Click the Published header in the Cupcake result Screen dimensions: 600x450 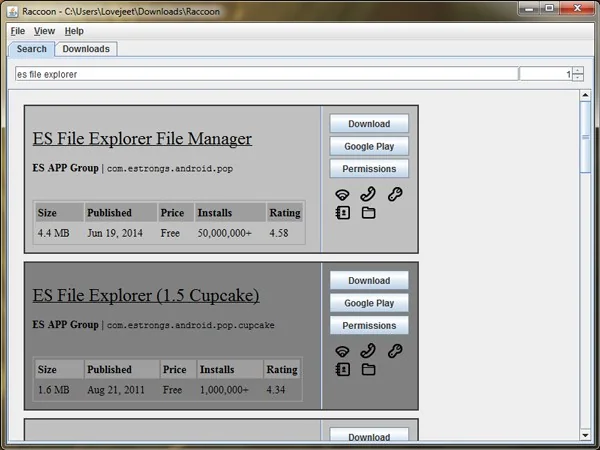point(122,369)
